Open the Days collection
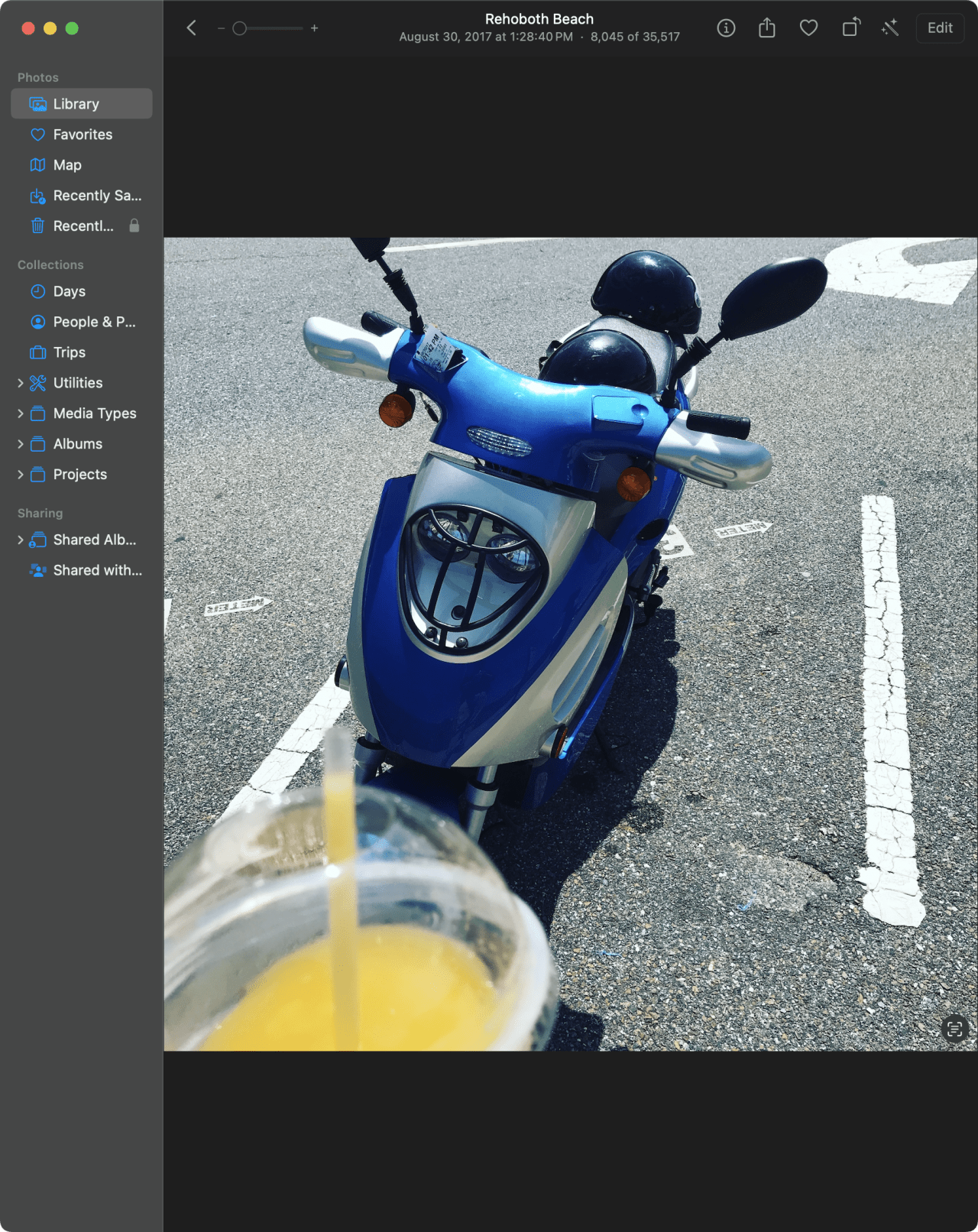Image resolution: width=978 pixels, height=1232 pixels. point(82,291)
